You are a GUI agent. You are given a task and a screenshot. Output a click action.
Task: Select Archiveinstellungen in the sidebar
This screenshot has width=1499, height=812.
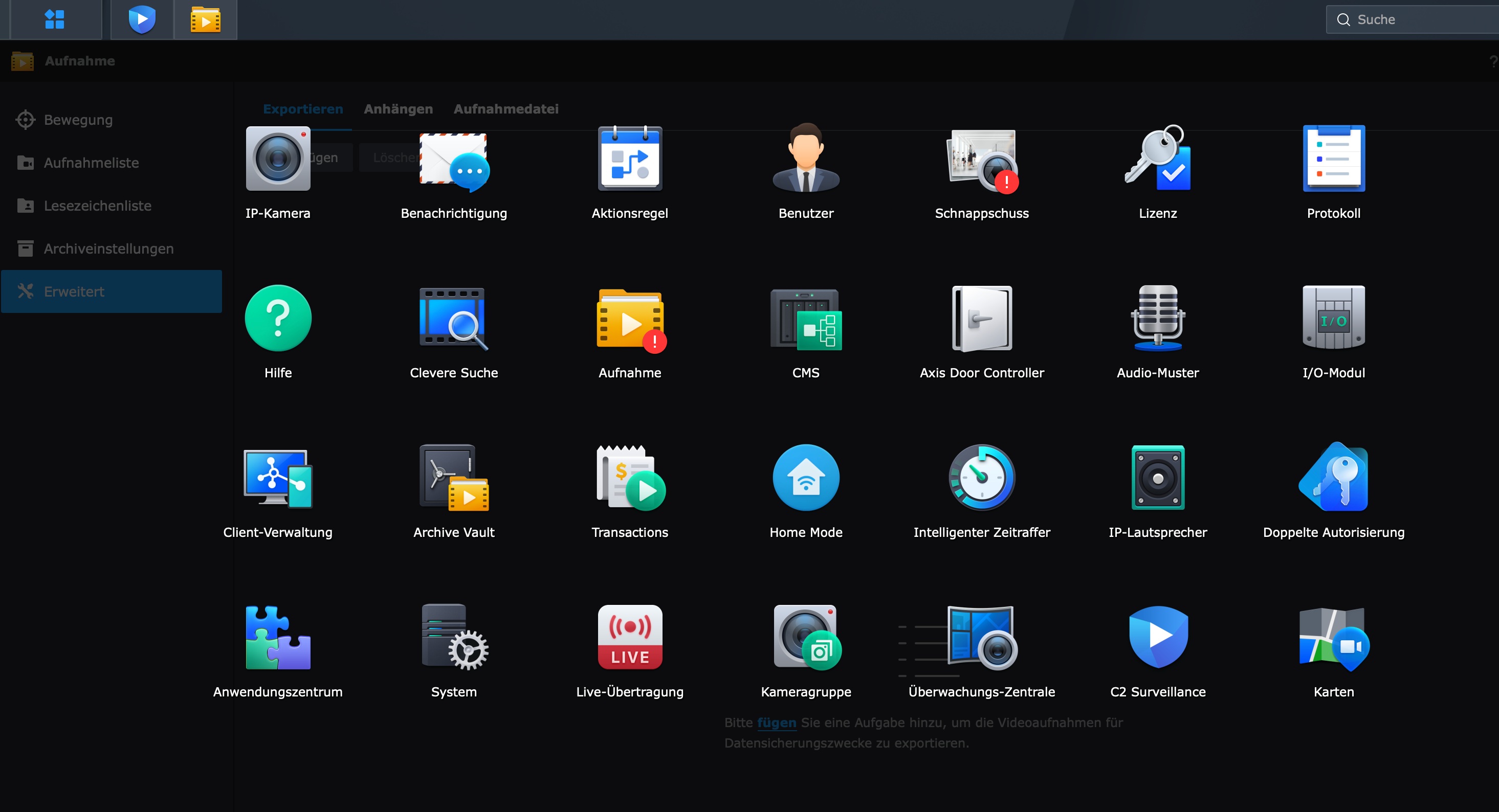[109, 249]
